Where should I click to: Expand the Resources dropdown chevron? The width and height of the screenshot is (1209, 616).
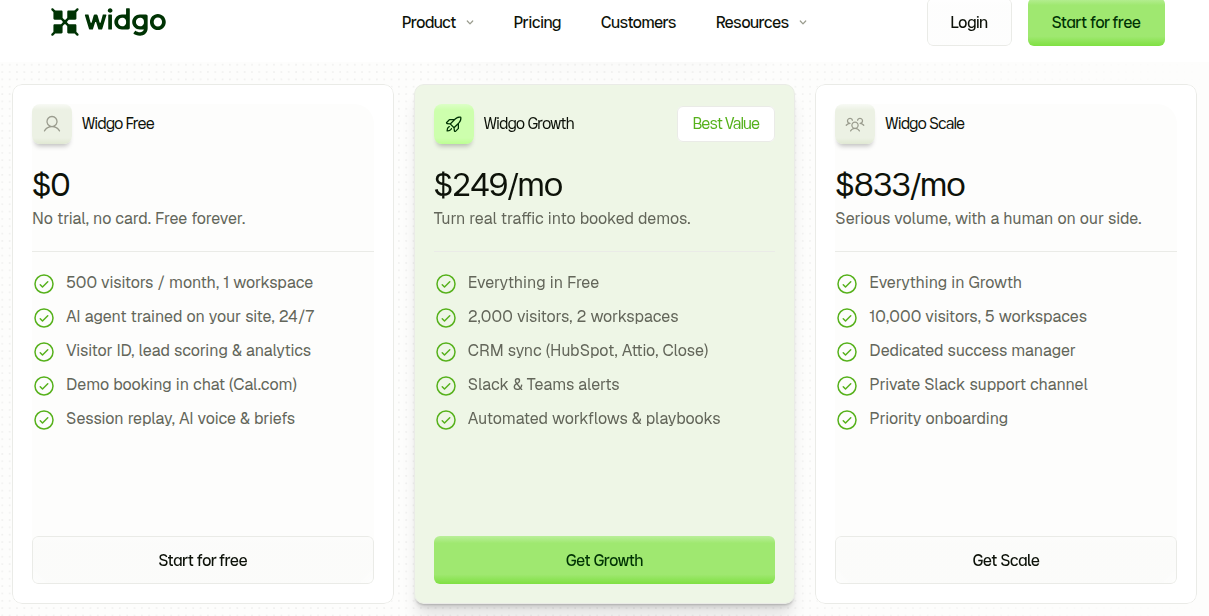(803, 23)
